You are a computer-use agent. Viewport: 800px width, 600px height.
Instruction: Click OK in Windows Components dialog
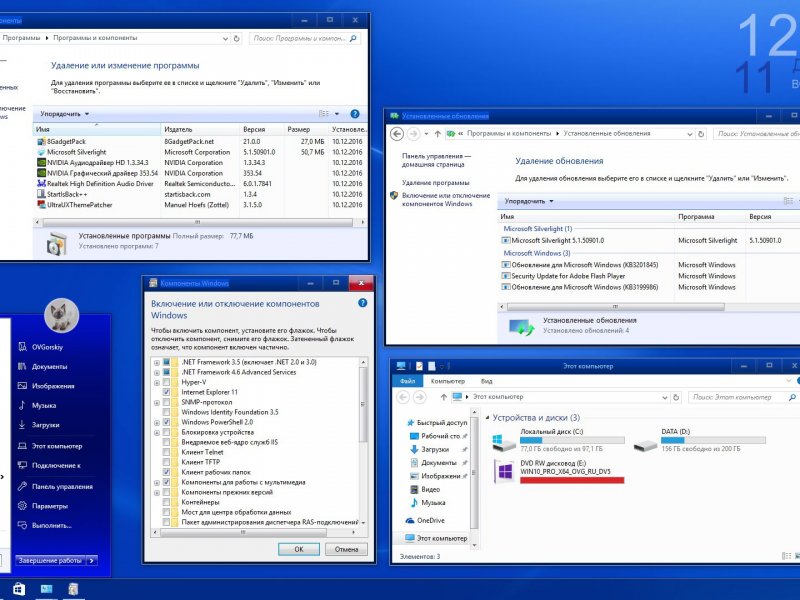click(x=299, y=549)
